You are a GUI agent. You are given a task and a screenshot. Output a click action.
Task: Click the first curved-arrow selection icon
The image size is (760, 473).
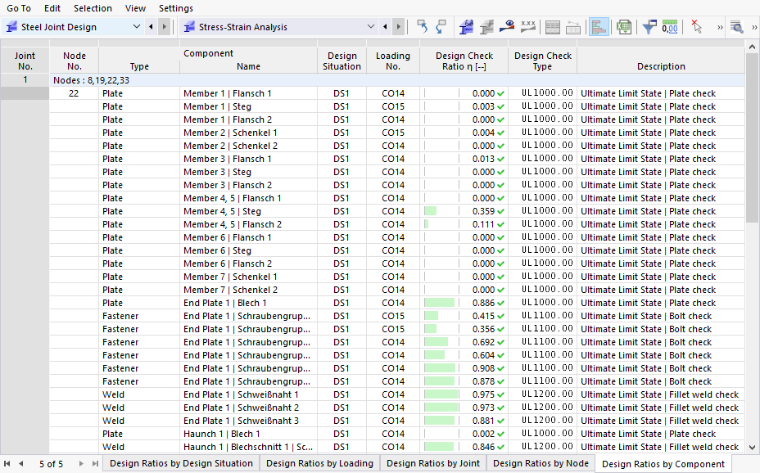point(422,27)
